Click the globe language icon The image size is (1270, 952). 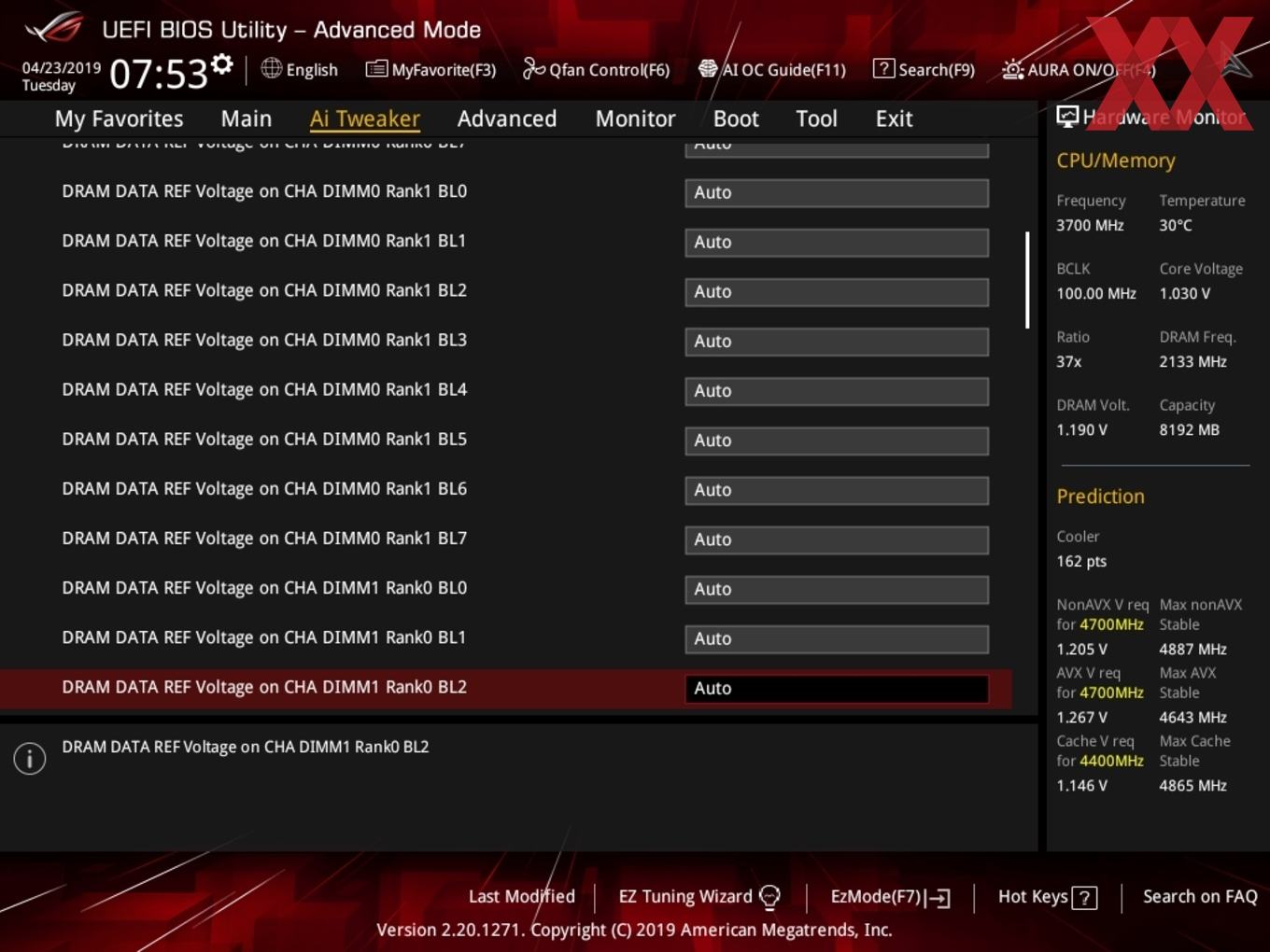271,68
